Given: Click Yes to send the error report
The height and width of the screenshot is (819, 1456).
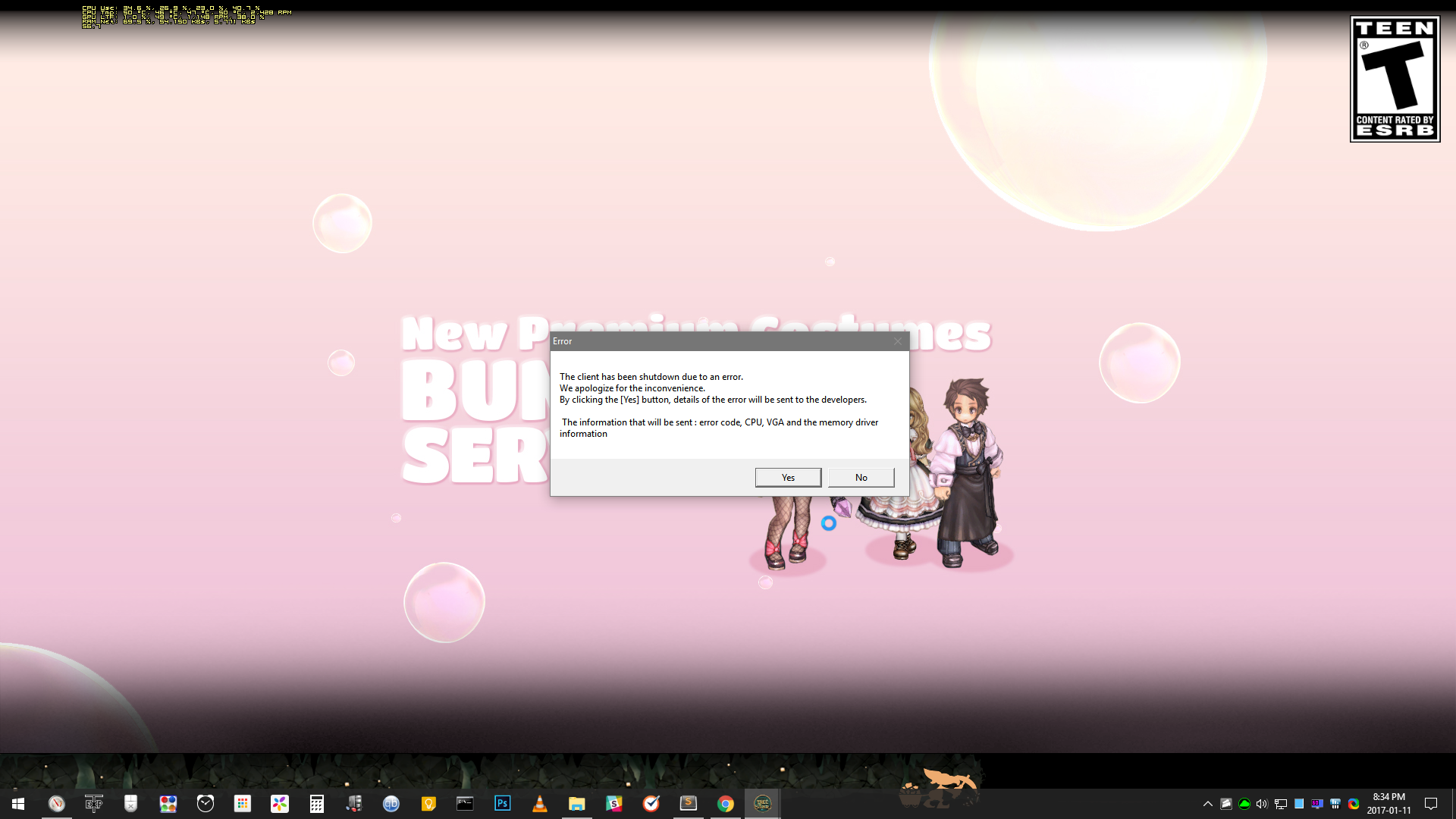Looking at the screenshot, I should [788, 477].
